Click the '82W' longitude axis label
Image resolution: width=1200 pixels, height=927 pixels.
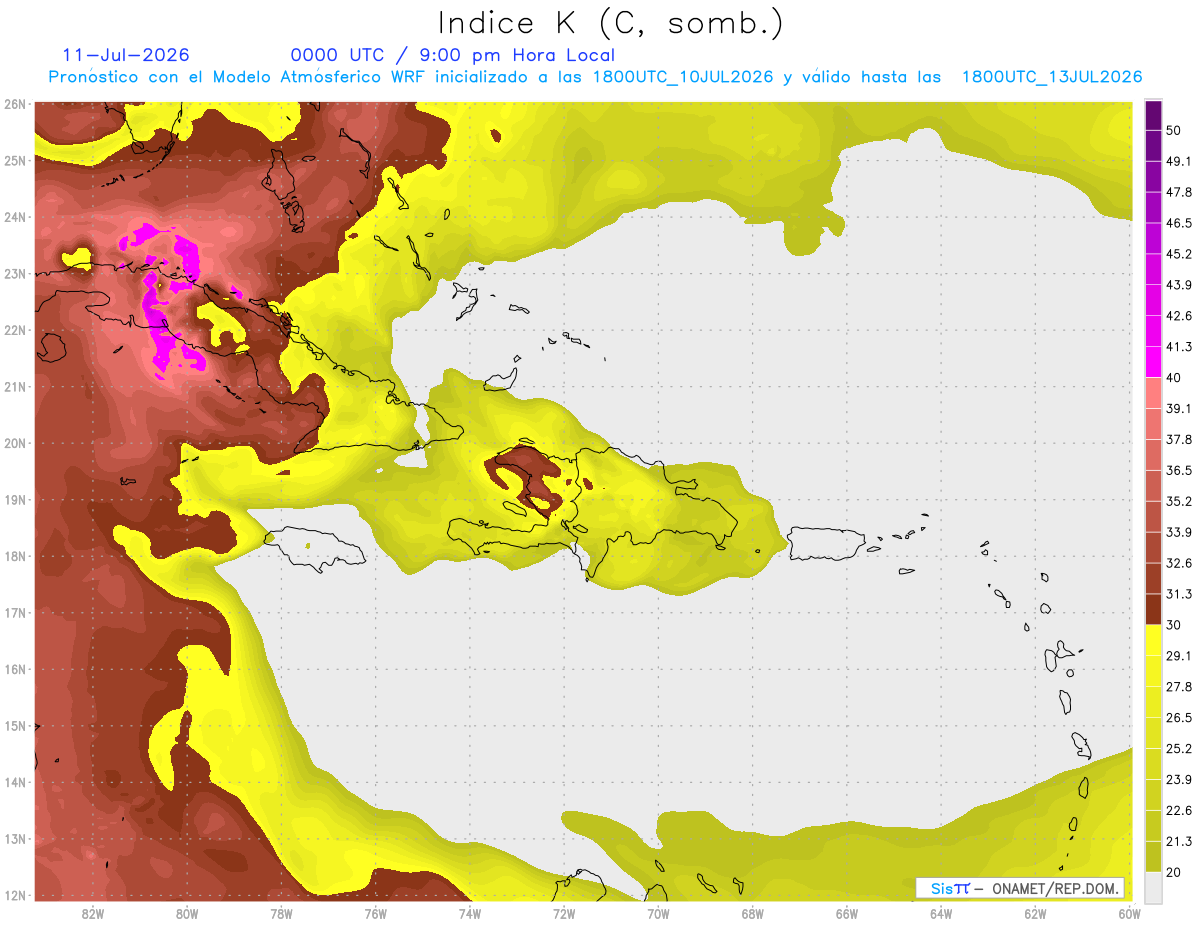[92, 913]
